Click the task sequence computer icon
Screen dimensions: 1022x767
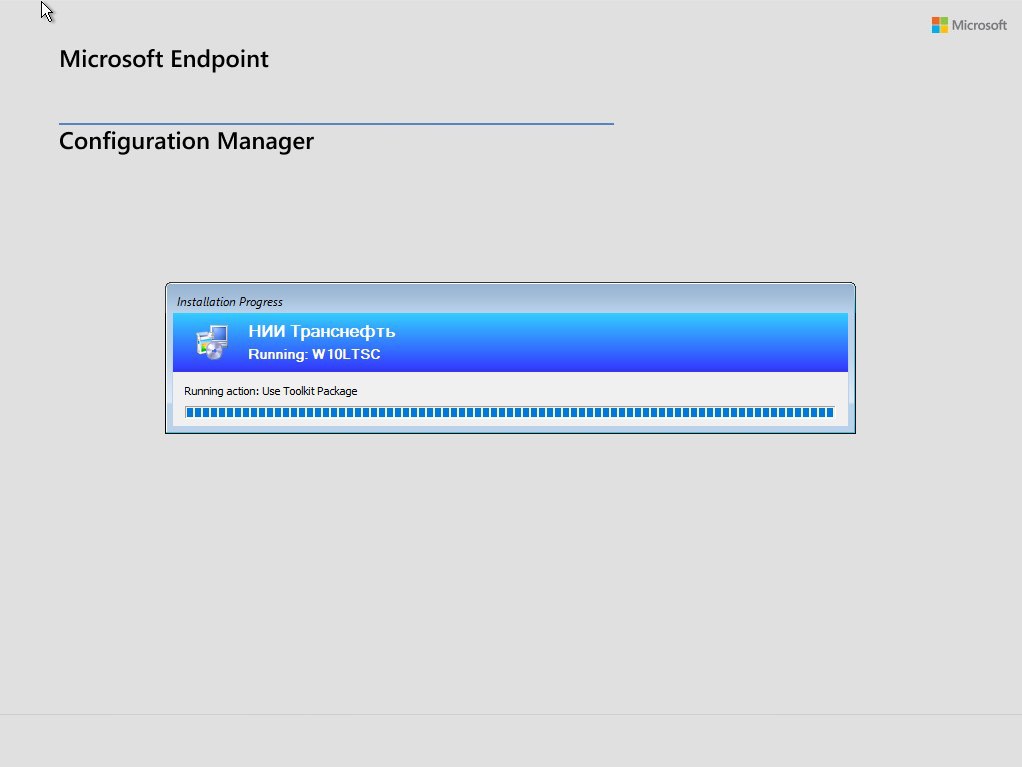point(212,342)
